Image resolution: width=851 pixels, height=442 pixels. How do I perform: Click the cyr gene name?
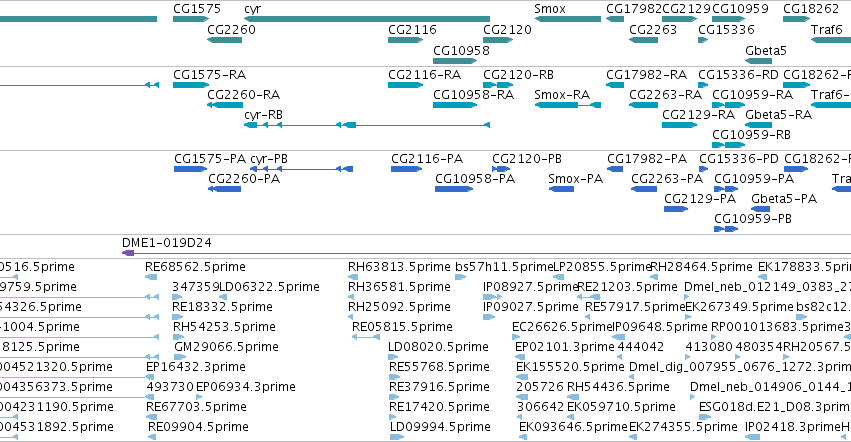tap(252, 9)
